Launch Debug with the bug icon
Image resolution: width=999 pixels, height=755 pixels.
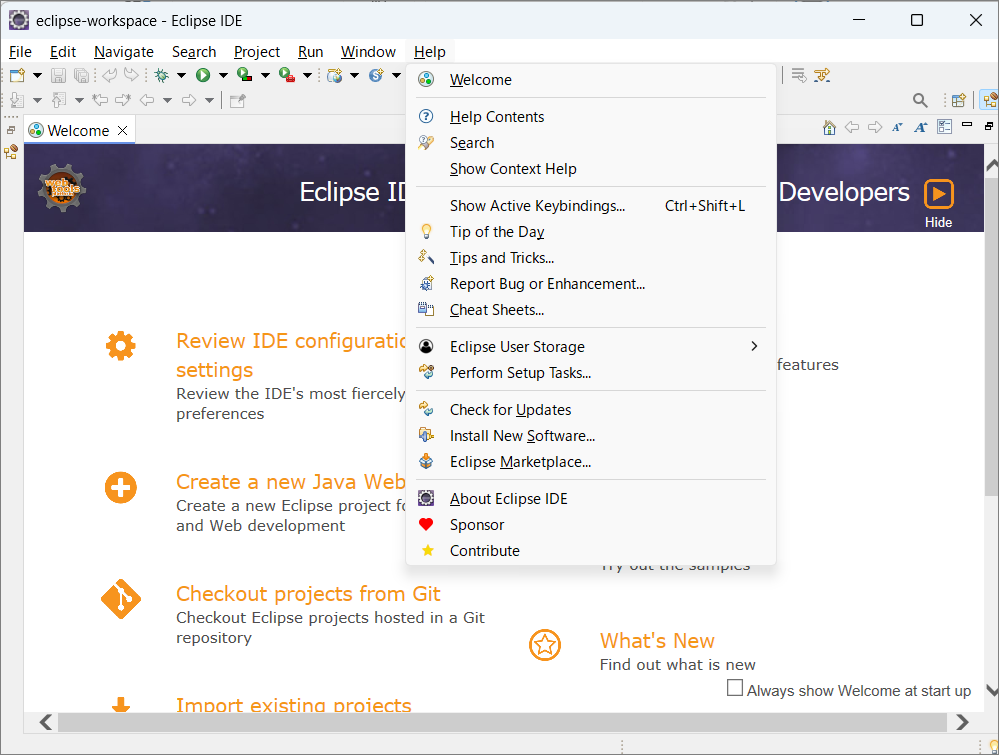(x=162, y=75)
